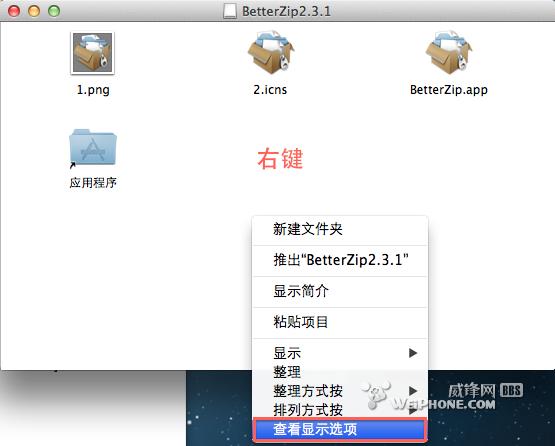Choose 粘贴项目 from context menu
Screen dimensions: 555x446
tap(340, 322)
